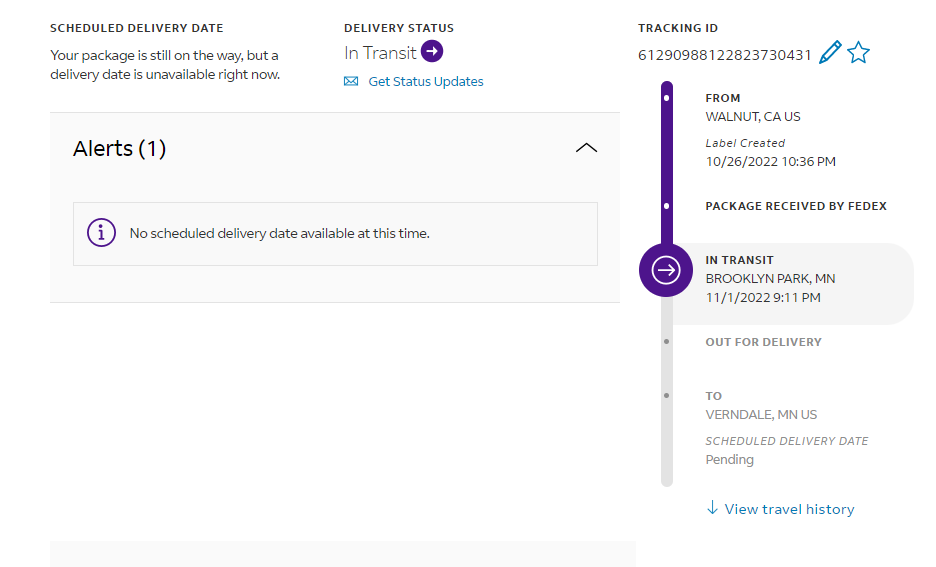The image size is (936, 567).
Task: Select the In Transit Brooklyn Park step
Action: click(790, 279)
